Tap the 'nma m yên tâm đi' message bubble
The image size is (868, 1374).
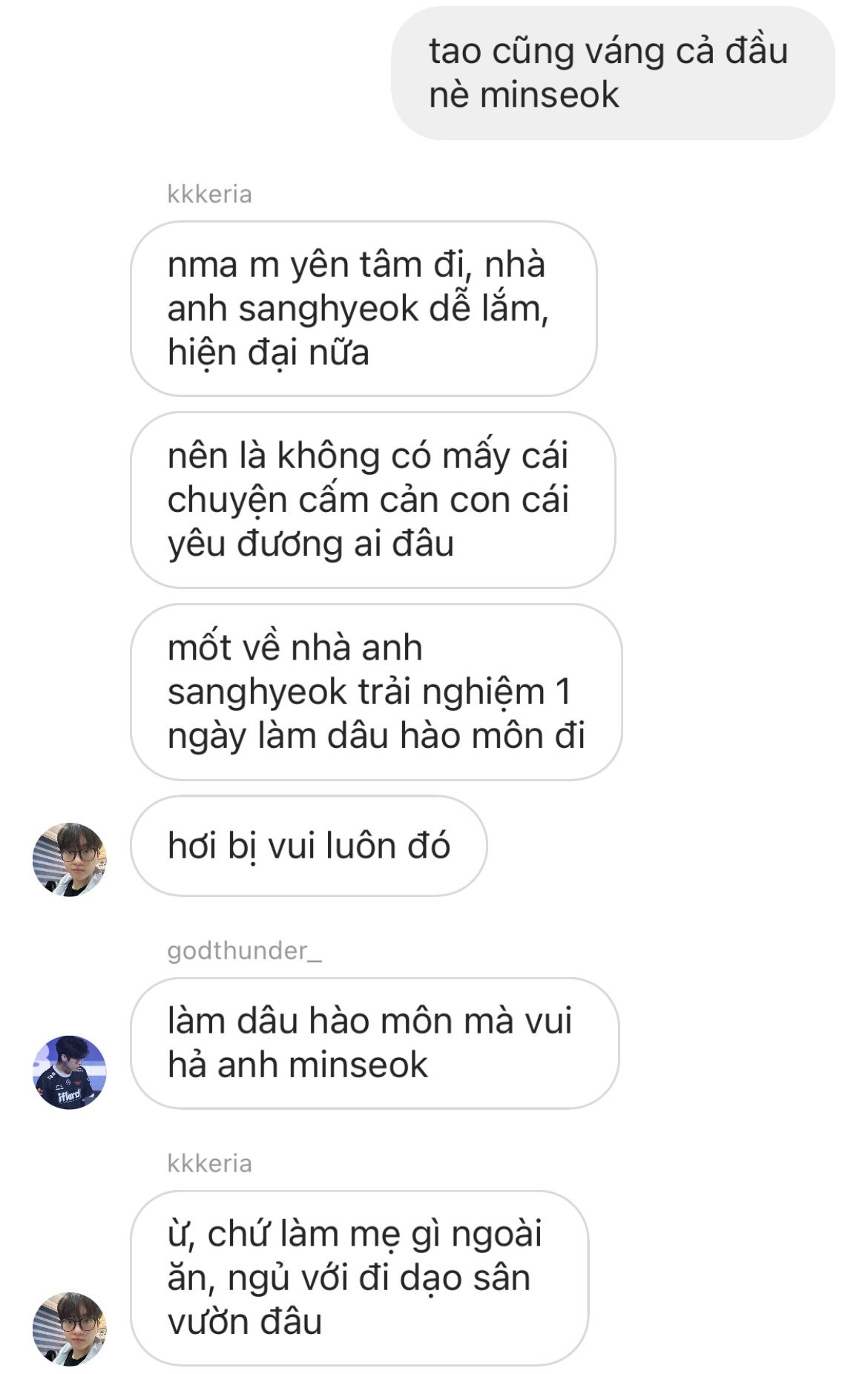pyautogui.click(x=364, y=308)
